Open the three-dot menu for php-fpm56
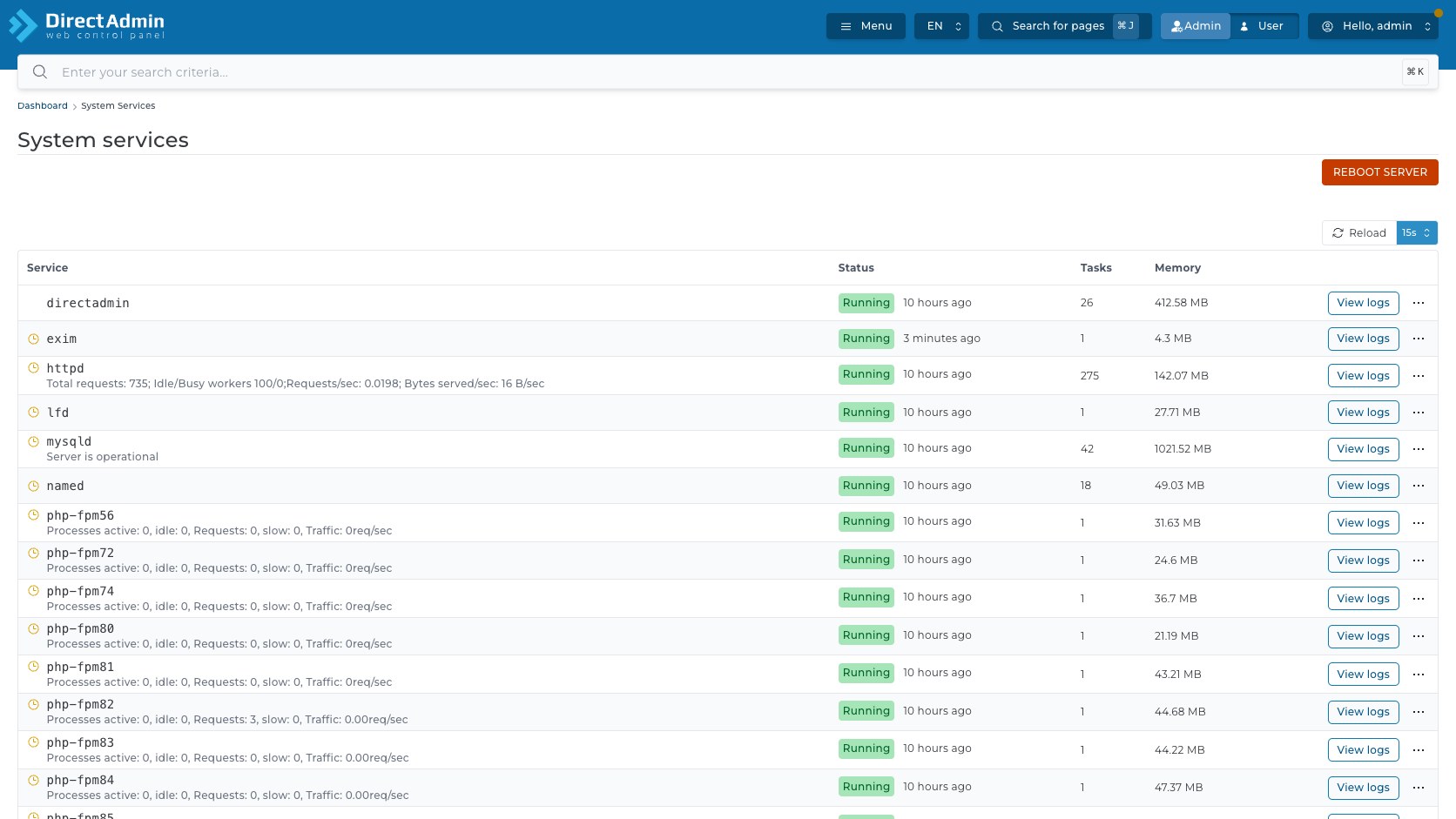 [1419, 523]
